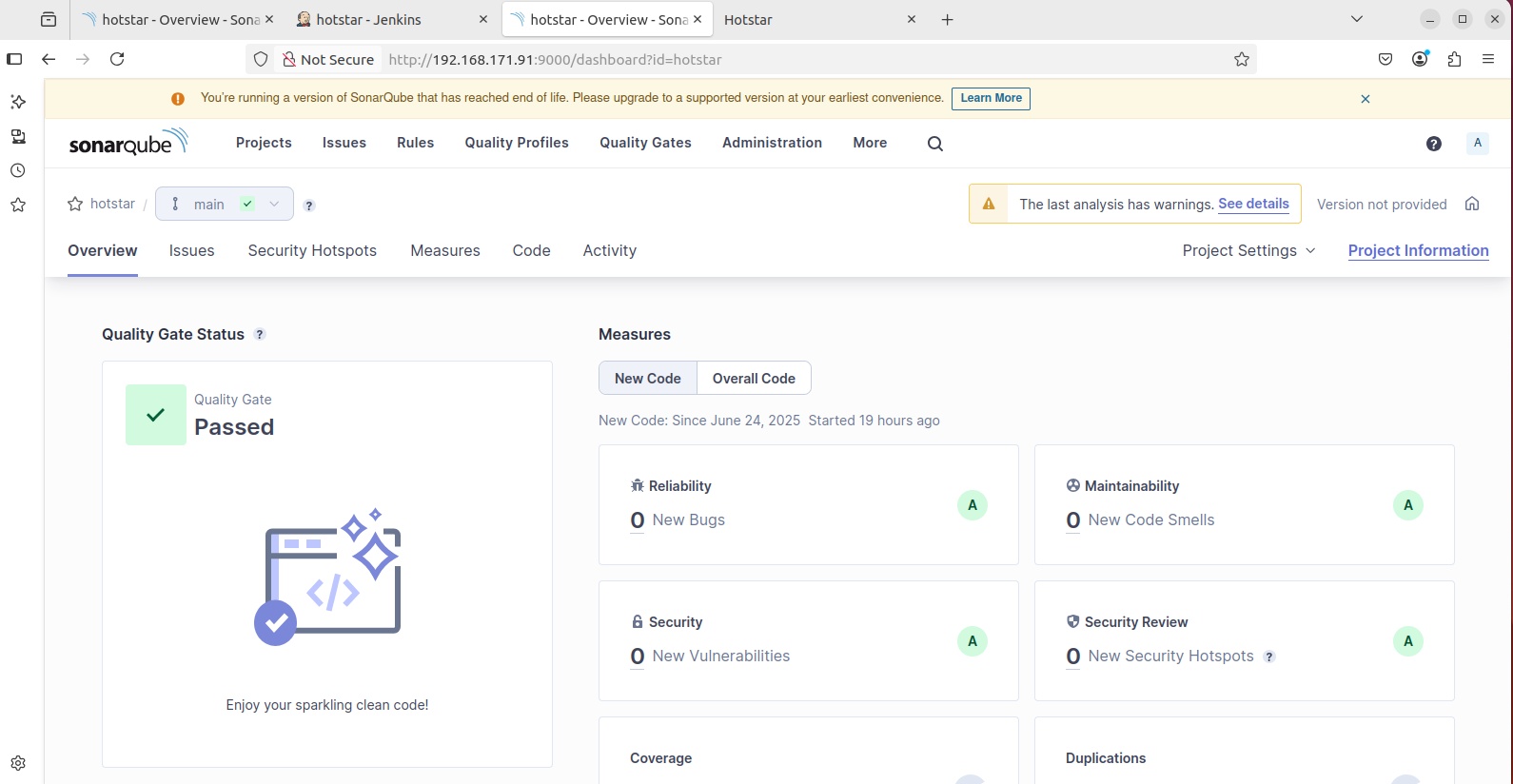1513x784 pixels.
Task: Open the Firefox account icon
Action: point(1420,59)
